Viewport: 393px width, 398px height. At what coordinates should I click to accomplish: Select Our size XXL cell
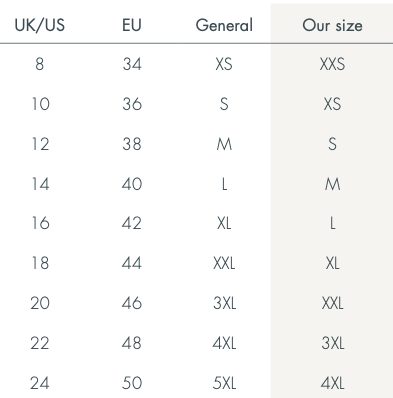[x=332, y=303]
